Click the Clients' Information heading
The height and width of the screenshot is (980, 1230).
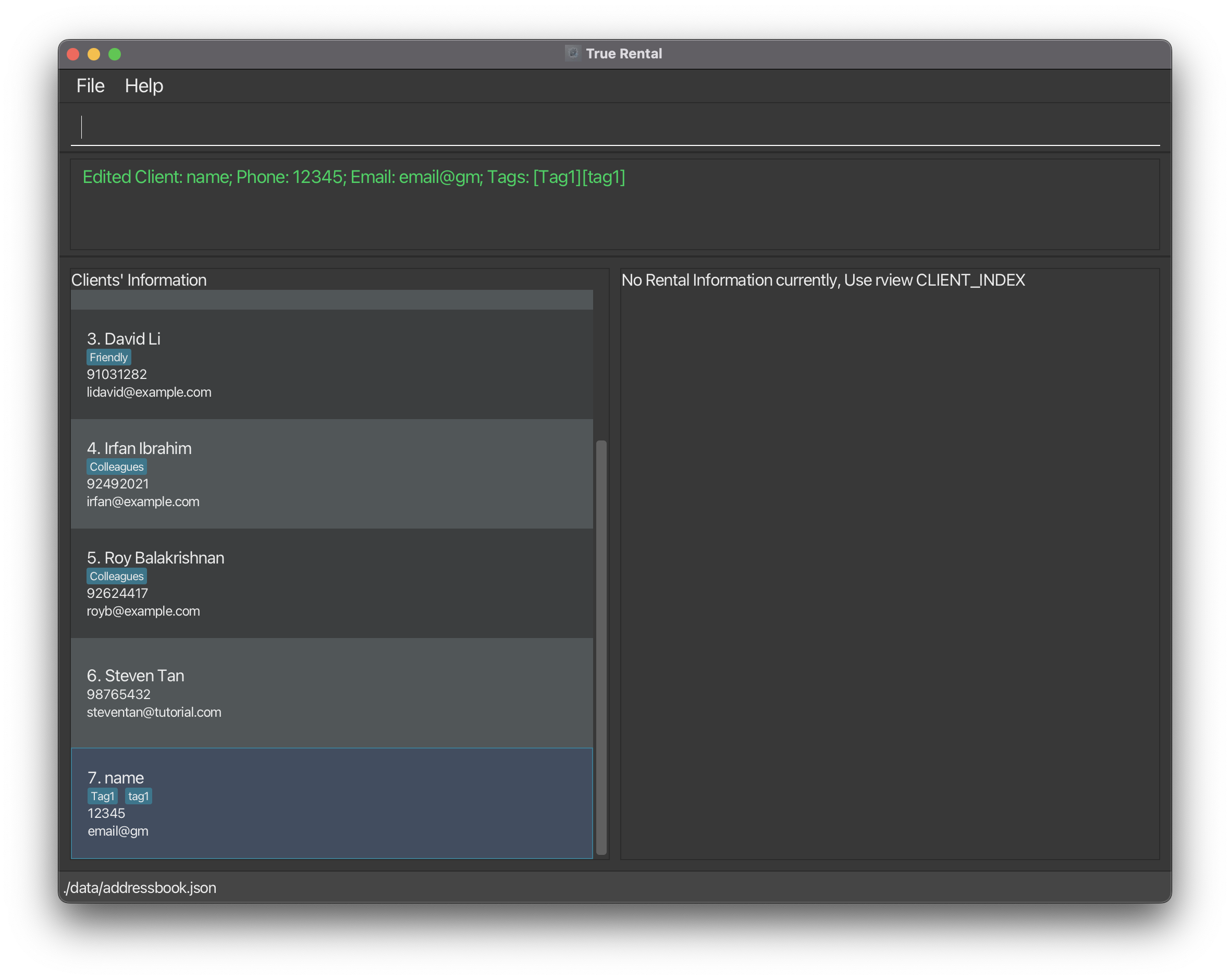click(139, 280)
